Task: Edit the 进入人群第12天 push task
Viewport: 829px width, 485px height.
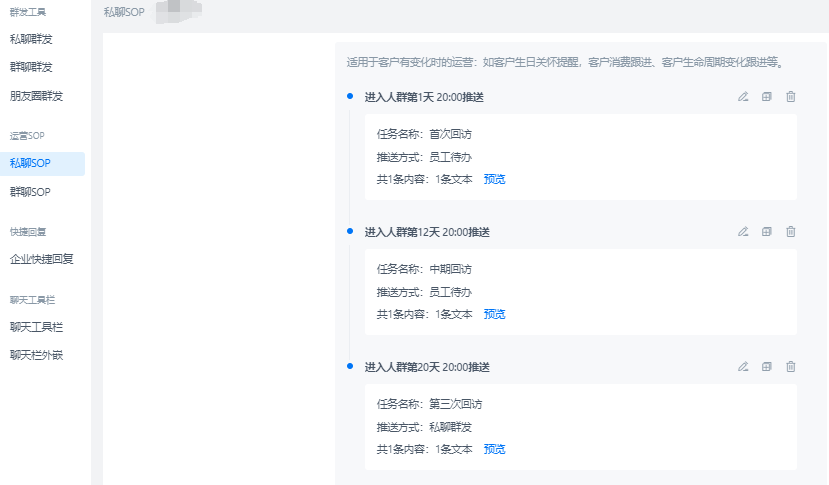Action: pyautogui.click(x=743, y=232)
